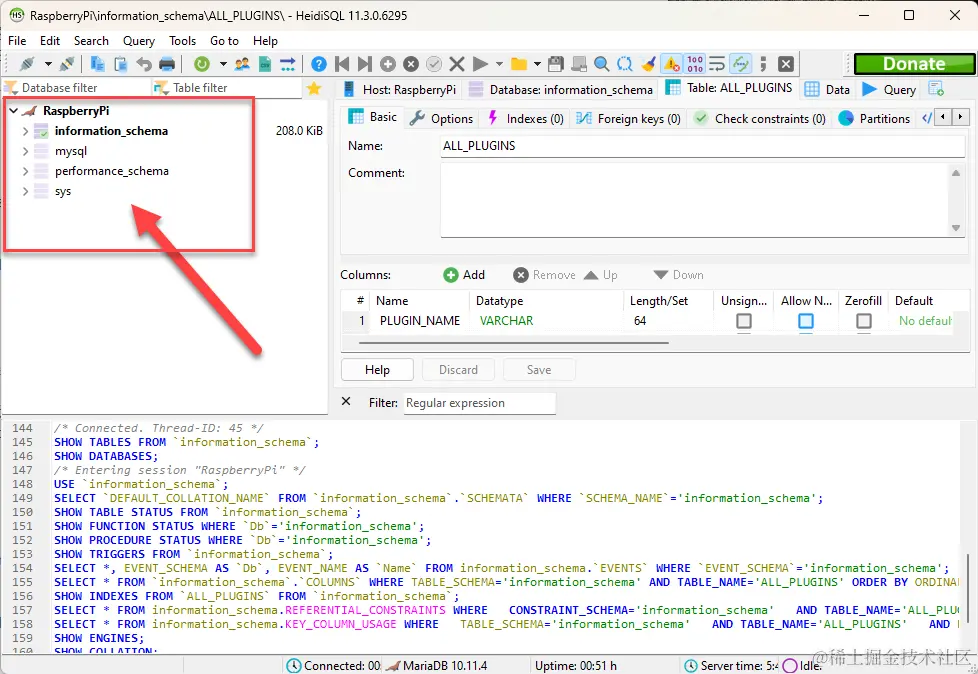The image size is (978, 674).
Task: Toggle the Zerofill checkbox for PLUGIN_NAME
Action: click(864, 320)
